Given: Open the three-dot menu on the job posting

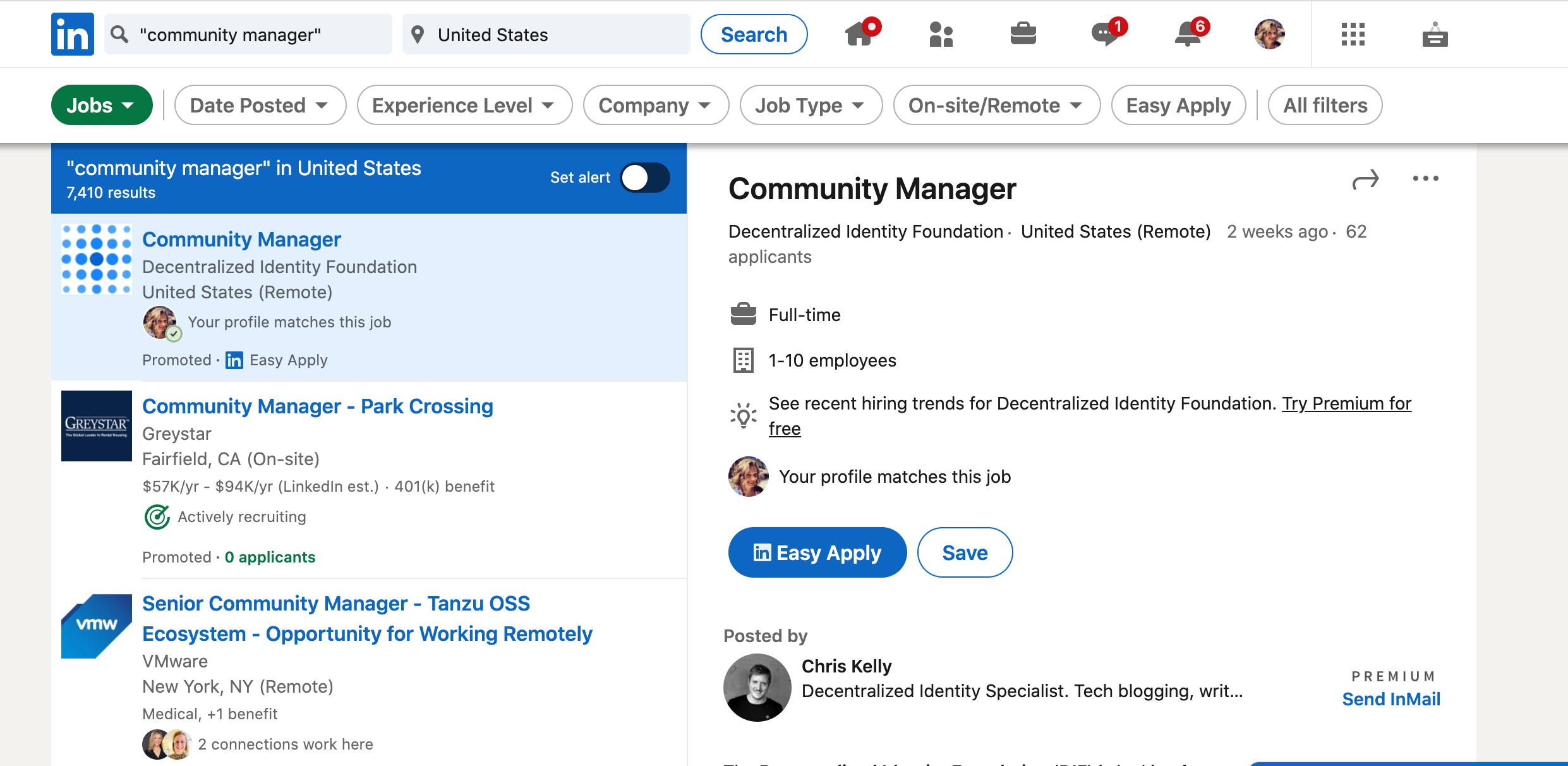Looking at the screenshot, I should (1425, 179).
